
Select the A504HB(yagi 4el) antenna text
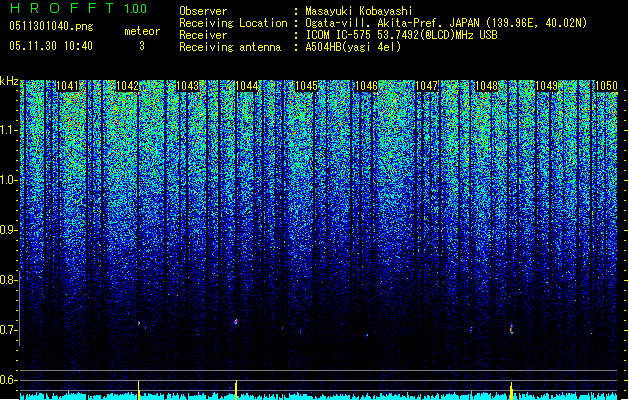[353, 47]
